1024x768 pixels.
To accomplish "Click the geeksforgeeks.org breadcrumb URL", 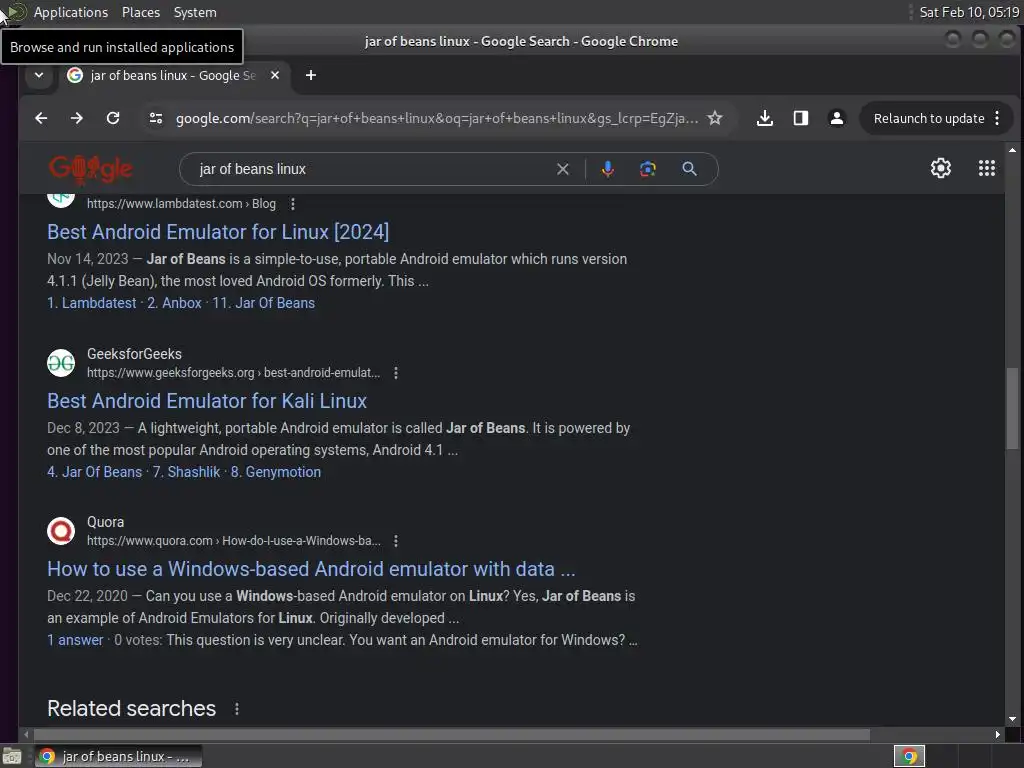I will (x=233, y=373).
